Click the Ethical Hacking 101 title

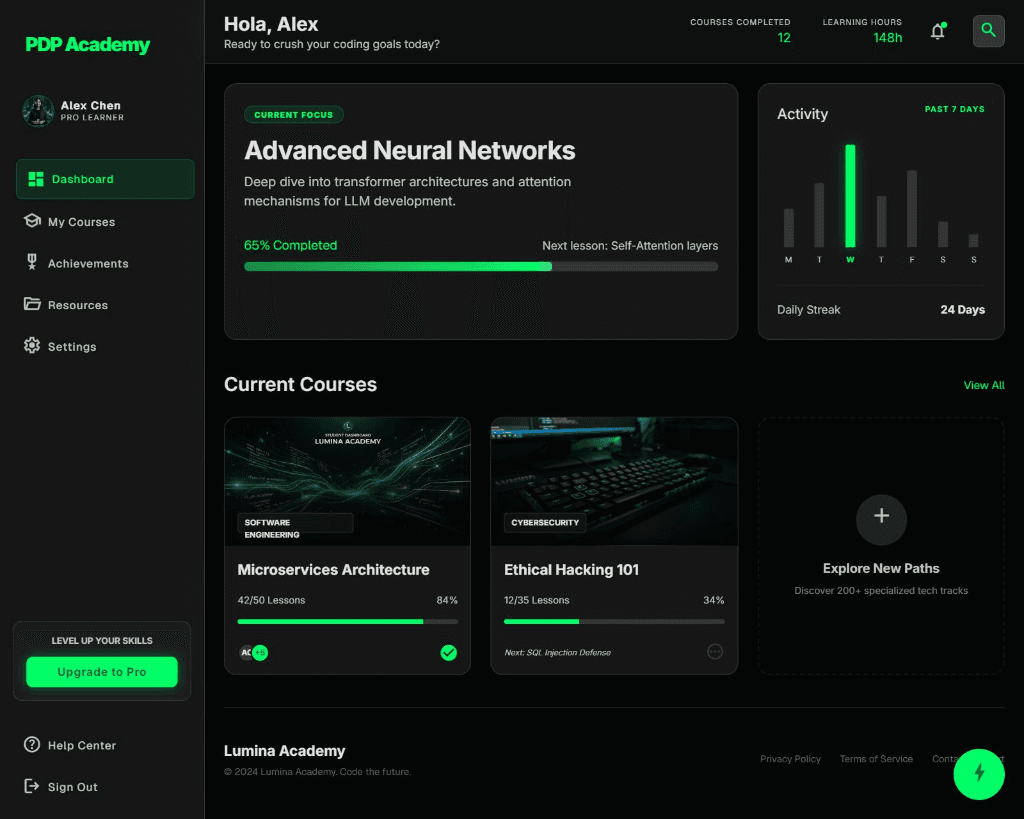[x=571, y=570]
